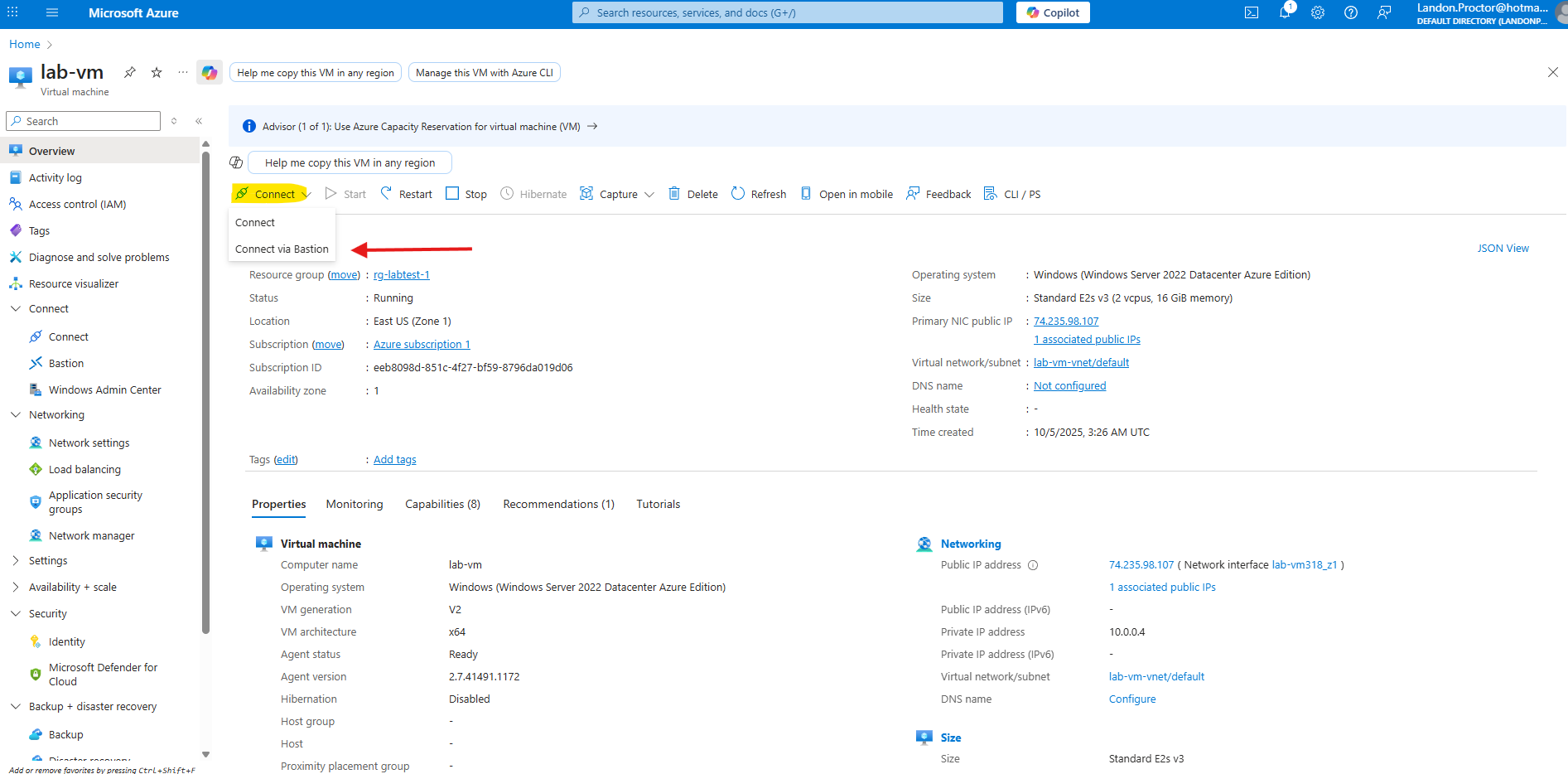Delete the virtual machine

click(x=693, y=194)
